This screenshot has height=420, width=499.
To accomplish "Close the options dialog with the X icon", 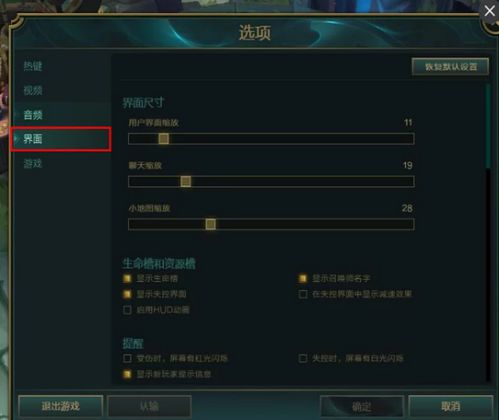I will pos(489,11).
